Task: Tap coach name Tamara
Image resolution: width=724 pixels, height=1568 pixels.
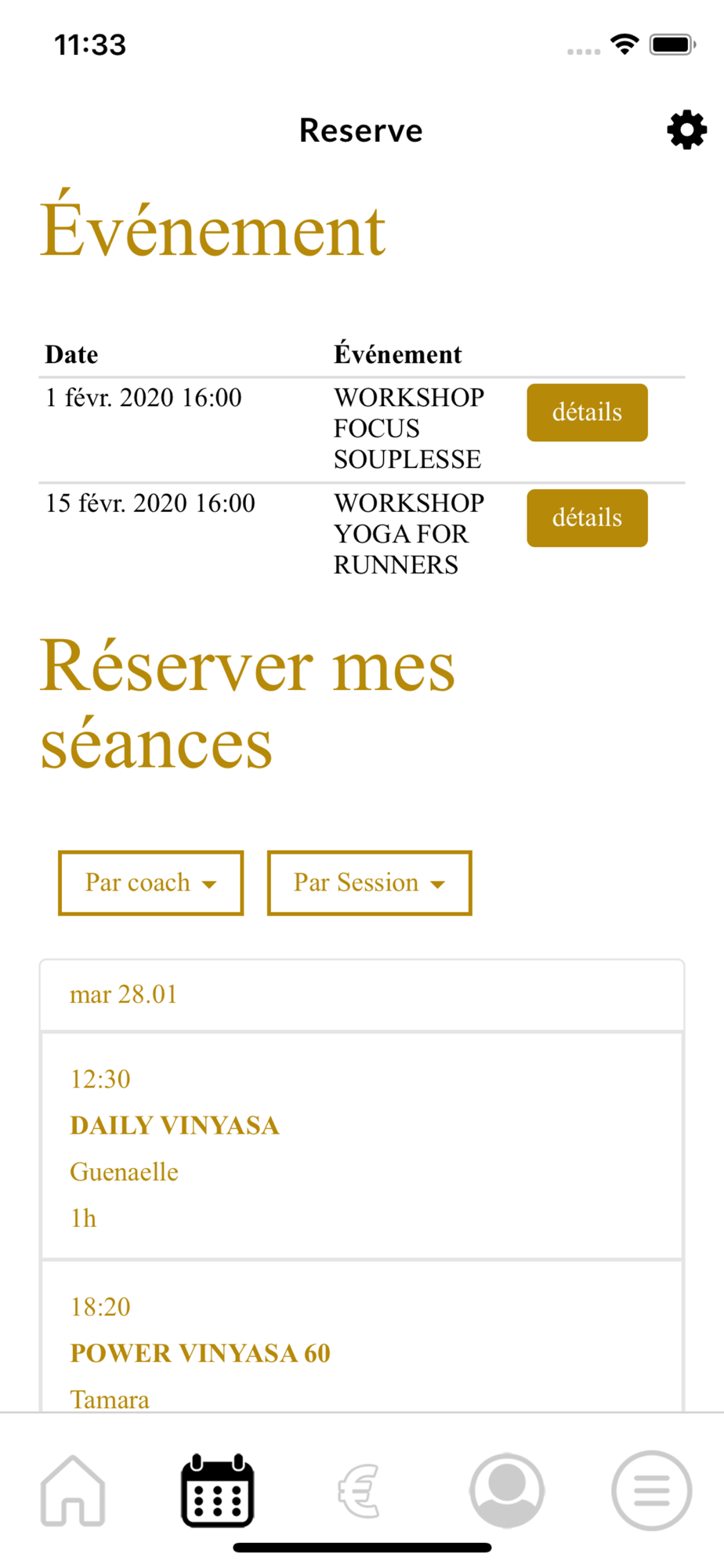Action: (x=110, y=1400)
